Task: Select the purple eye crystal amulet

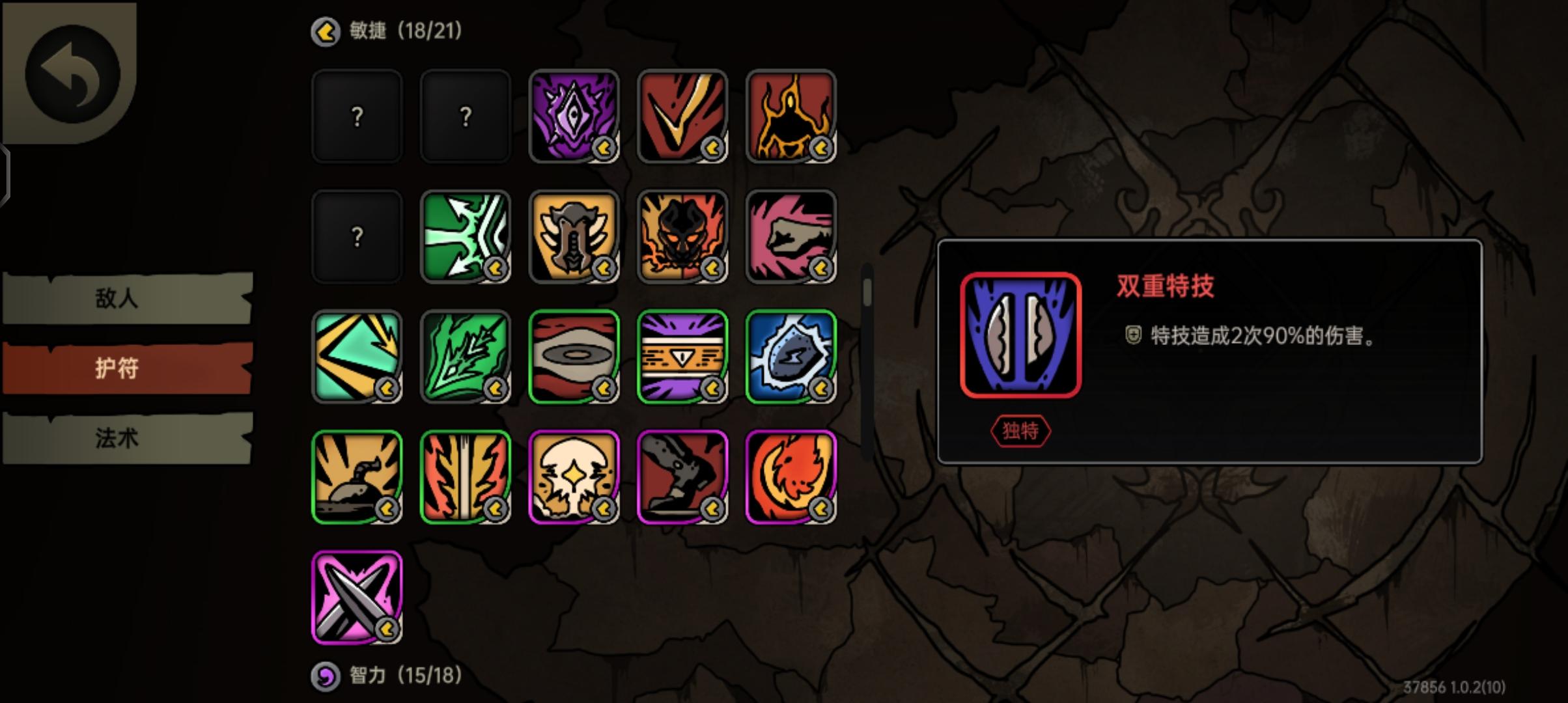Action: [574, 116]
